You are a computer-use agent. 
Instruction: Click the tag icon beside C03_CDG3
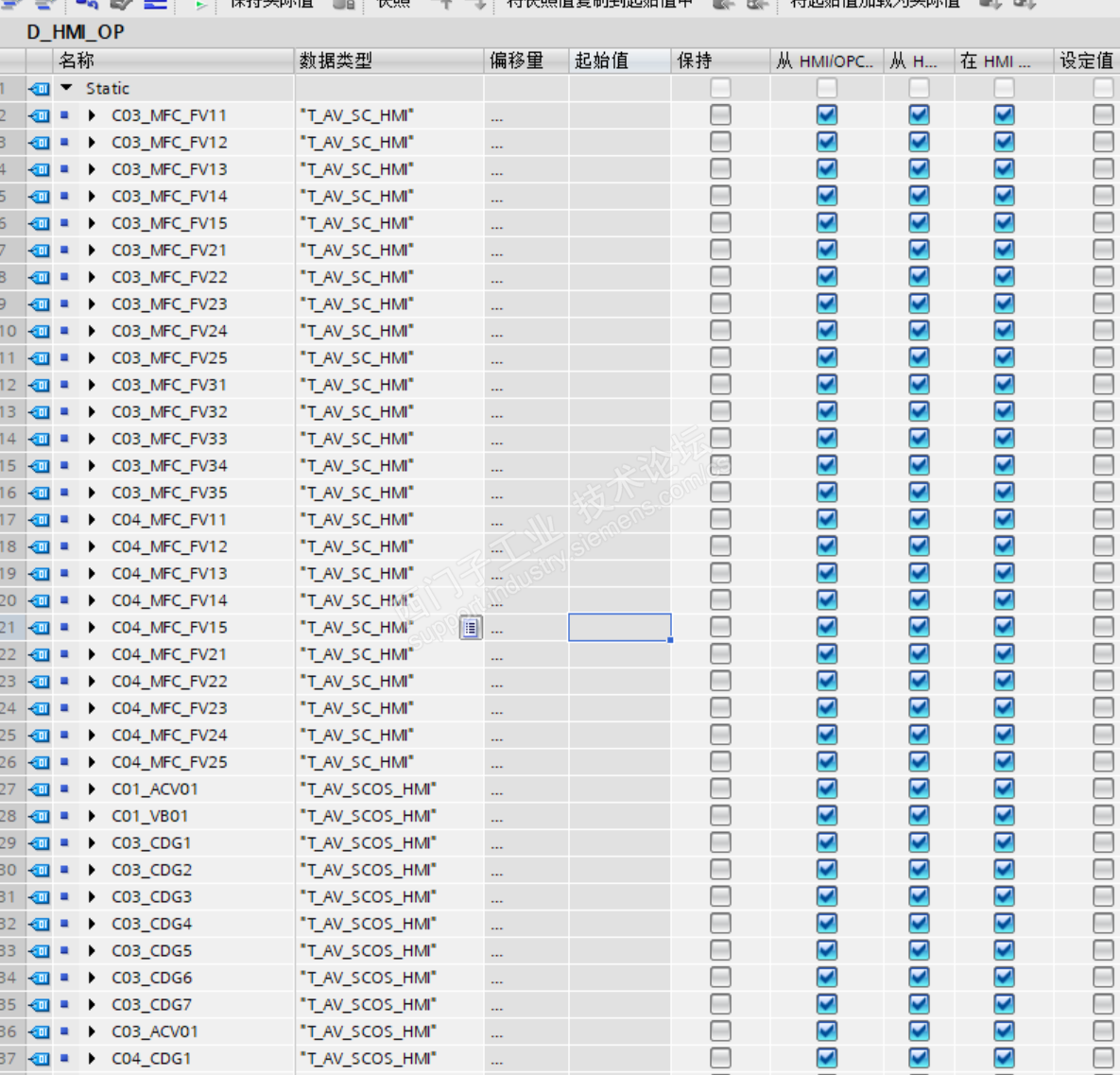(x=40, y=898)
